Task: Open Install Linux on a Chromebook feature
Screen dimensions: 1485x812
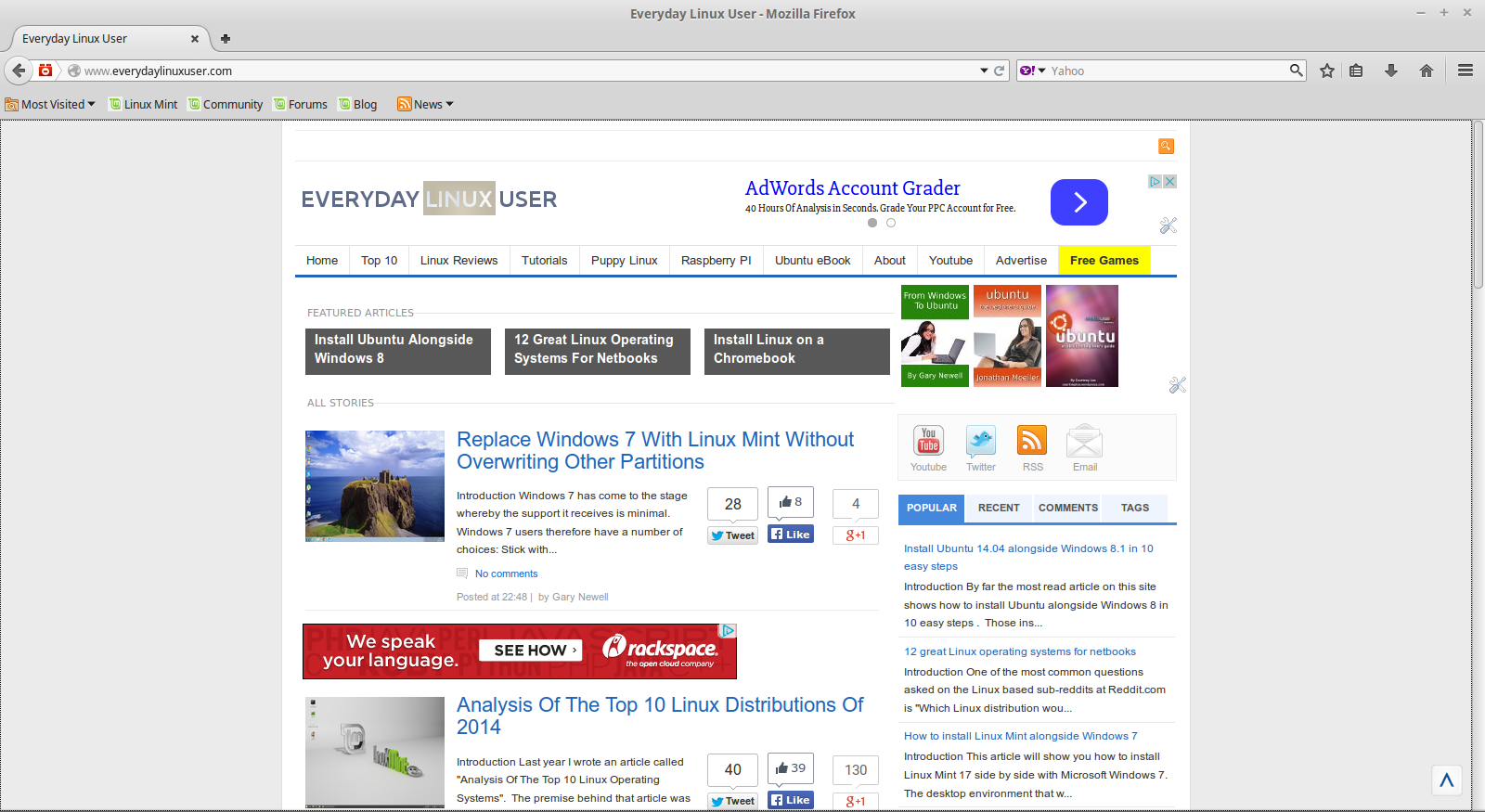Action: [797, 352]
